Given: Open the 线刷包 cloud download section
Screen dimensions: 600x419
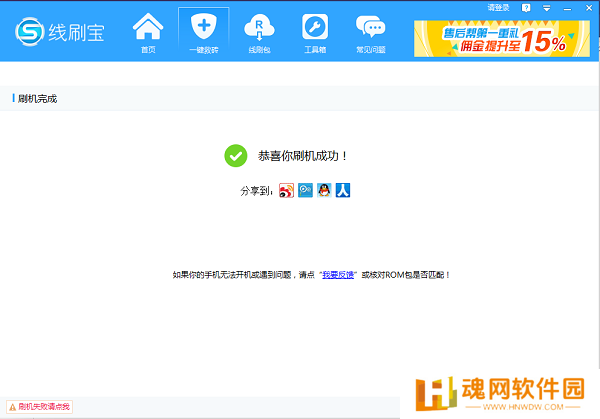Looking at the screenshot, I should [x=259, y=33].
